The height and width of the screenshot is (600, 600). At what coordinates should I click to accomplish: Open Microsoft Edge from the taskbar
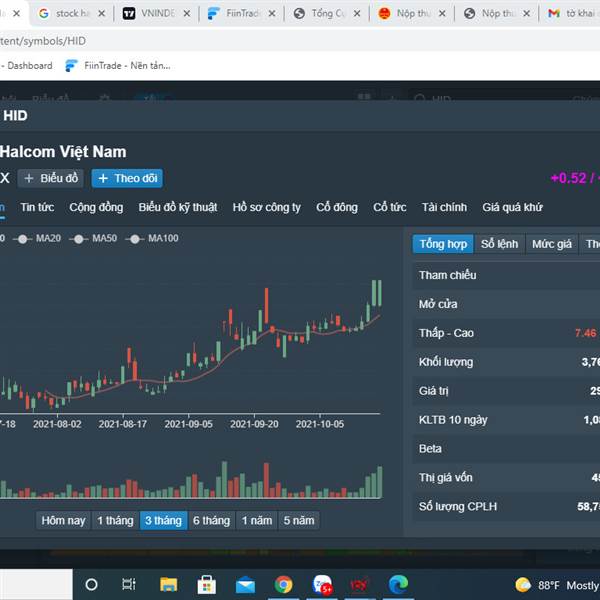click(398, 585)
